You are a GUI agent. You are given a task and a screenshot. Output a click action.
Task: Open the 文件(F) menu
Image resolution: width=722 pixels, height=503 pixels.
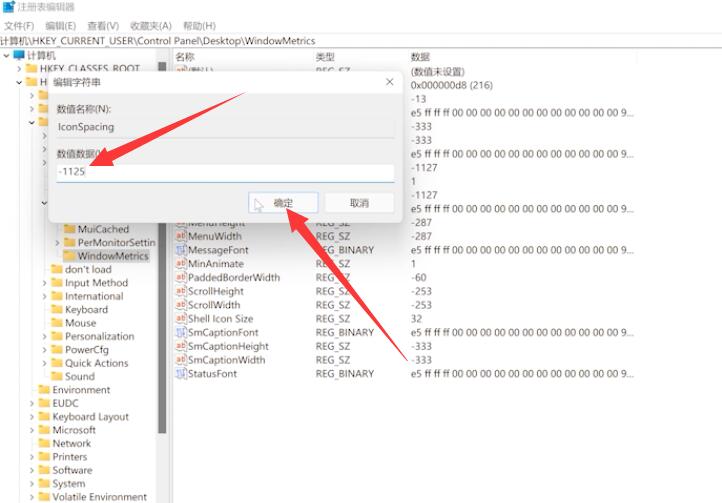[x=18, y=25]
